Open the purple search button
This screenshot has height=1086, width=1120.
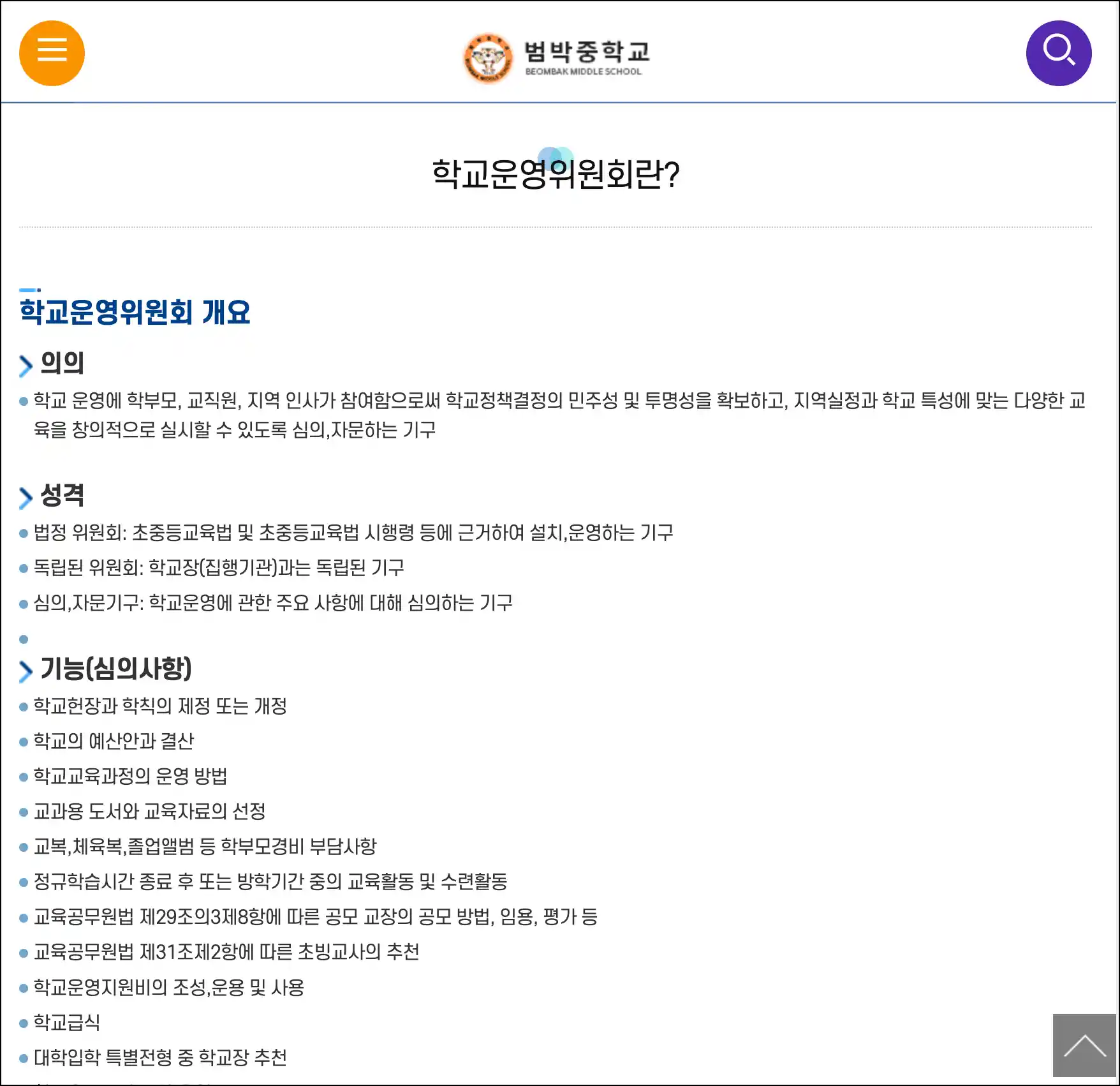(x=1059, y=53)
